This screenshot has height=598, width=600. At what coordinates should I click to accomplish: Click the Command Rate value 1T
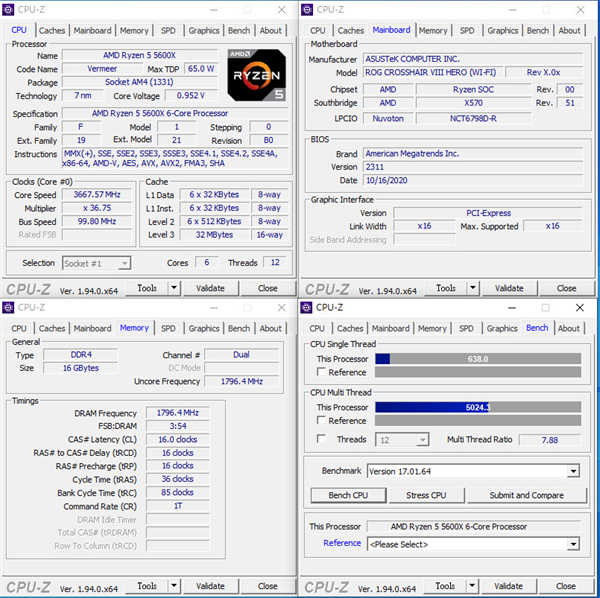tap(178, 506)
